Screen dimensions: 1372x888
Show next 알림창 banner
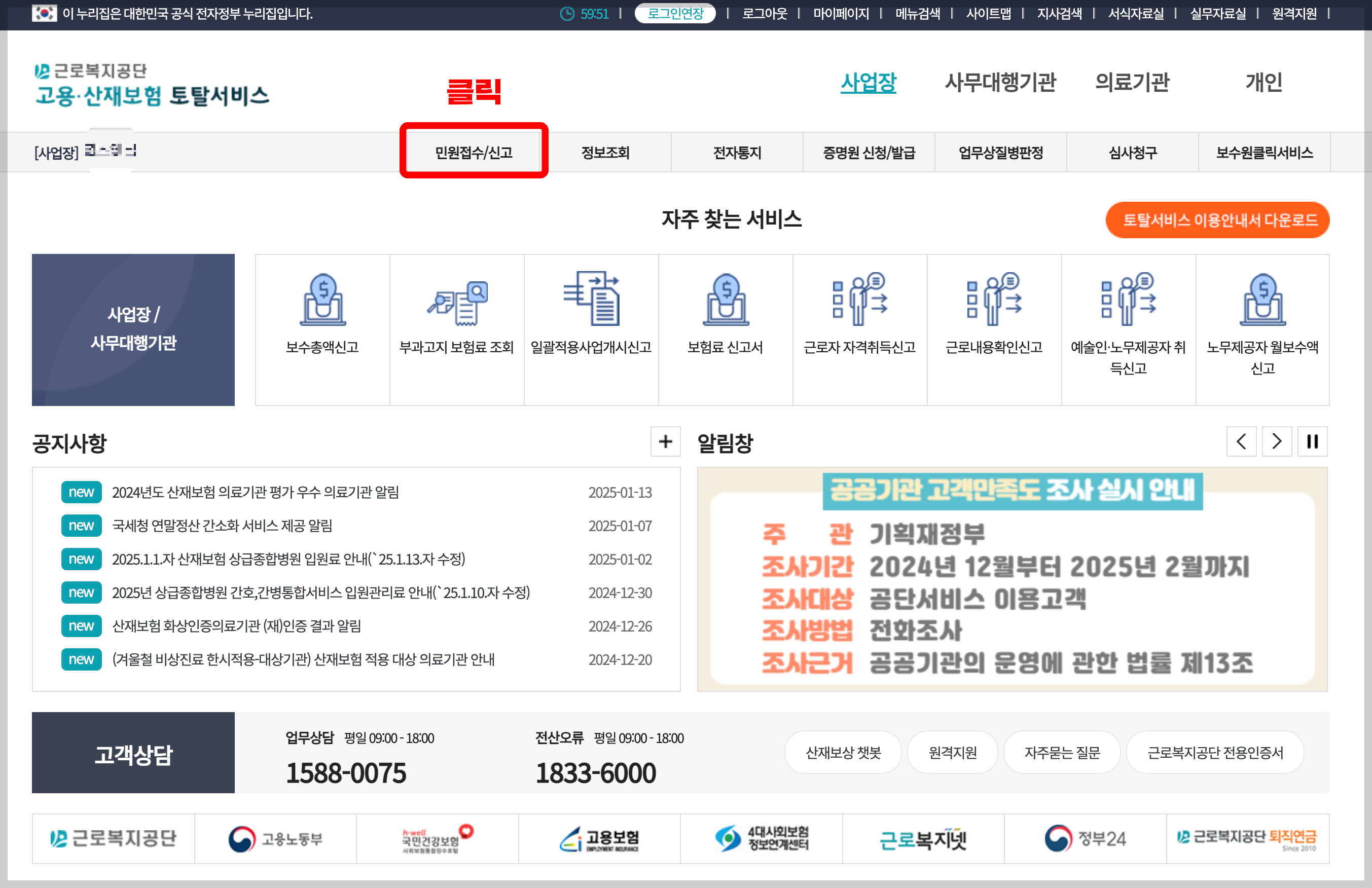(x=1277, y=441)
